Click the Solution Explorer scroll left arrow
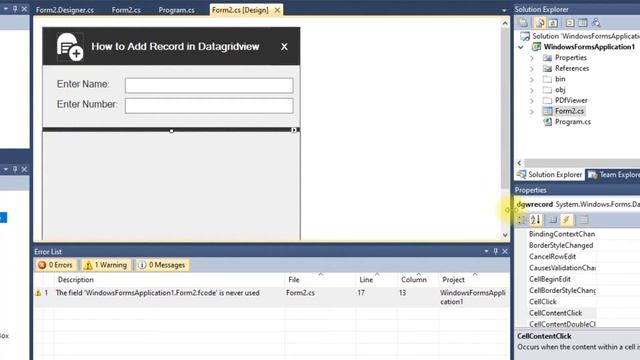 [519, 163]
